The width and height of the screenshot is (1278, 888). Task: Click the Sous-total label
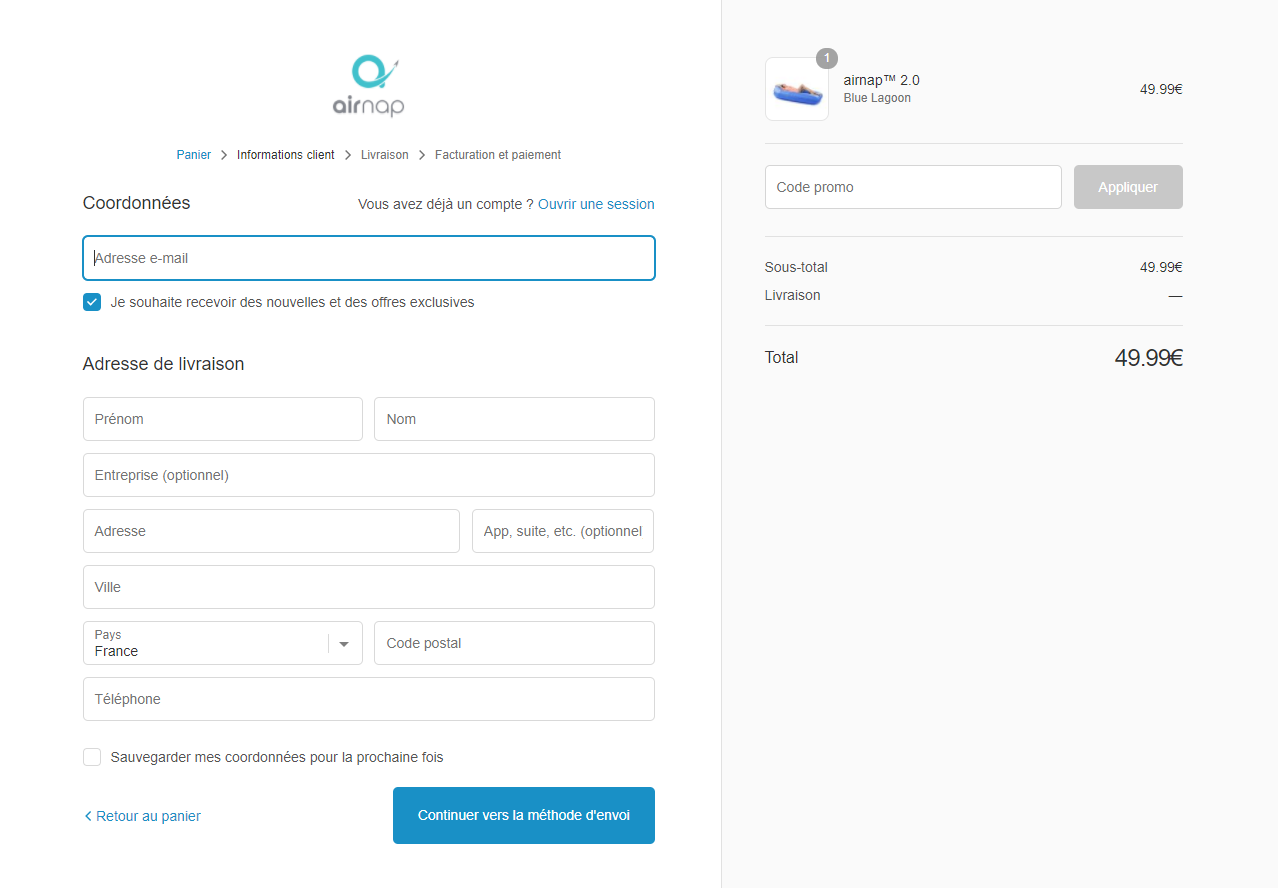796,267
